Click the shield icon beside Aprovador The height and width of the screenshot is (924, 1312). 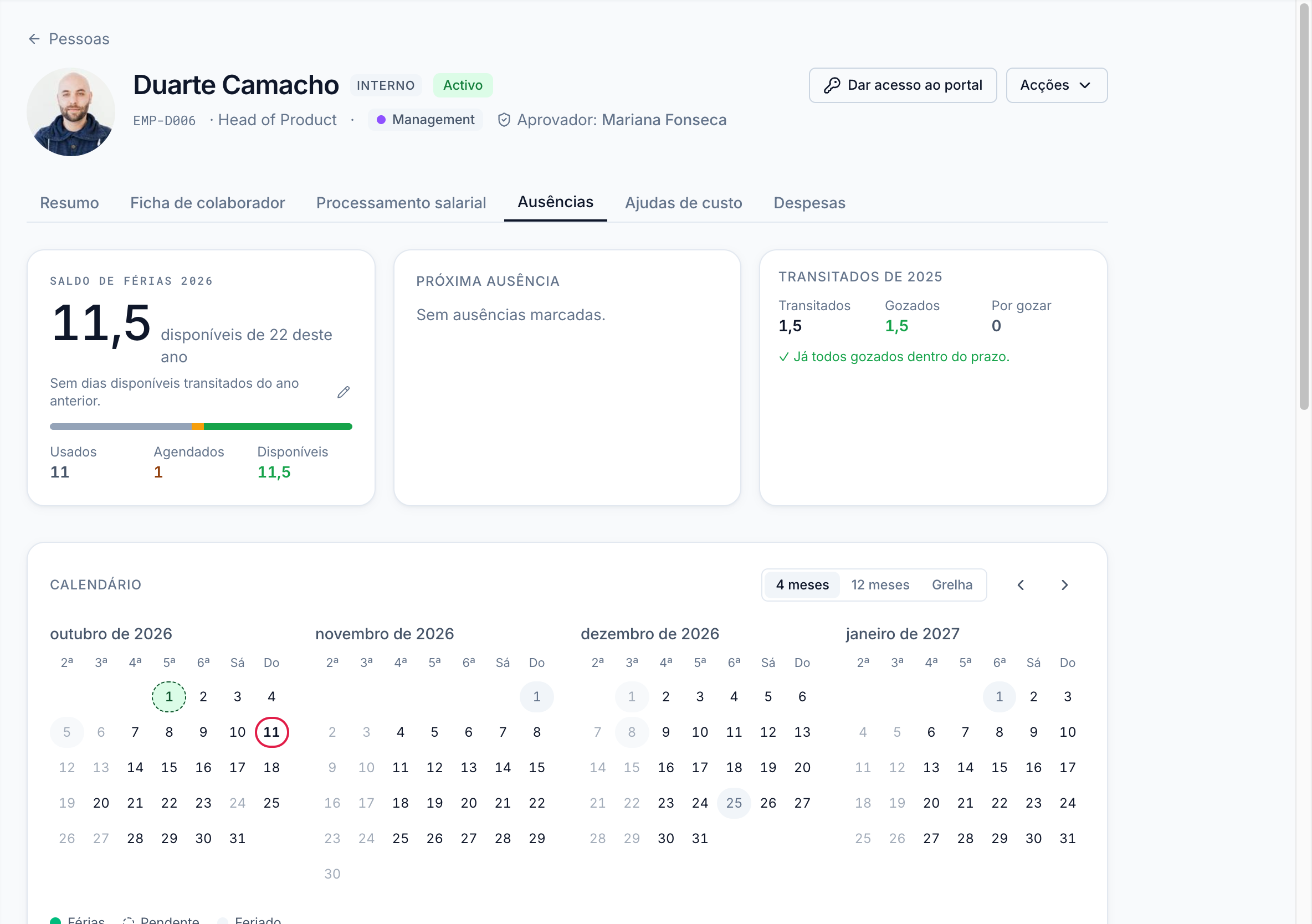pyautogui.click(x=504, y=120)
